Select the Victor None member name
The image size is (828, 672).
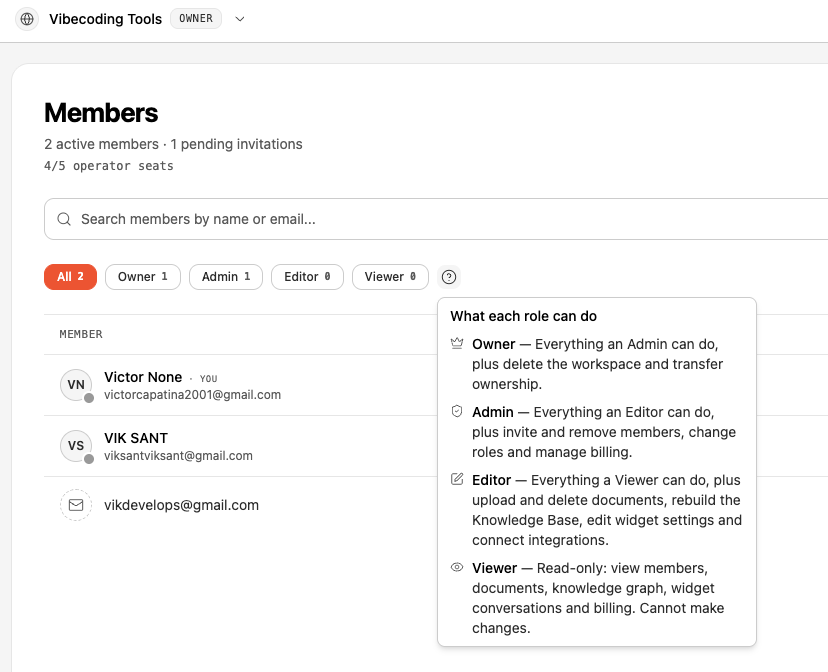[x=143, y=377]
